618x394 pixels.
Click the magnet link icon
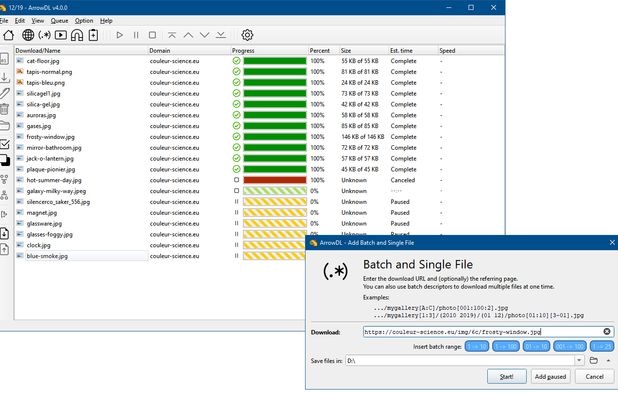pos(77,35)
